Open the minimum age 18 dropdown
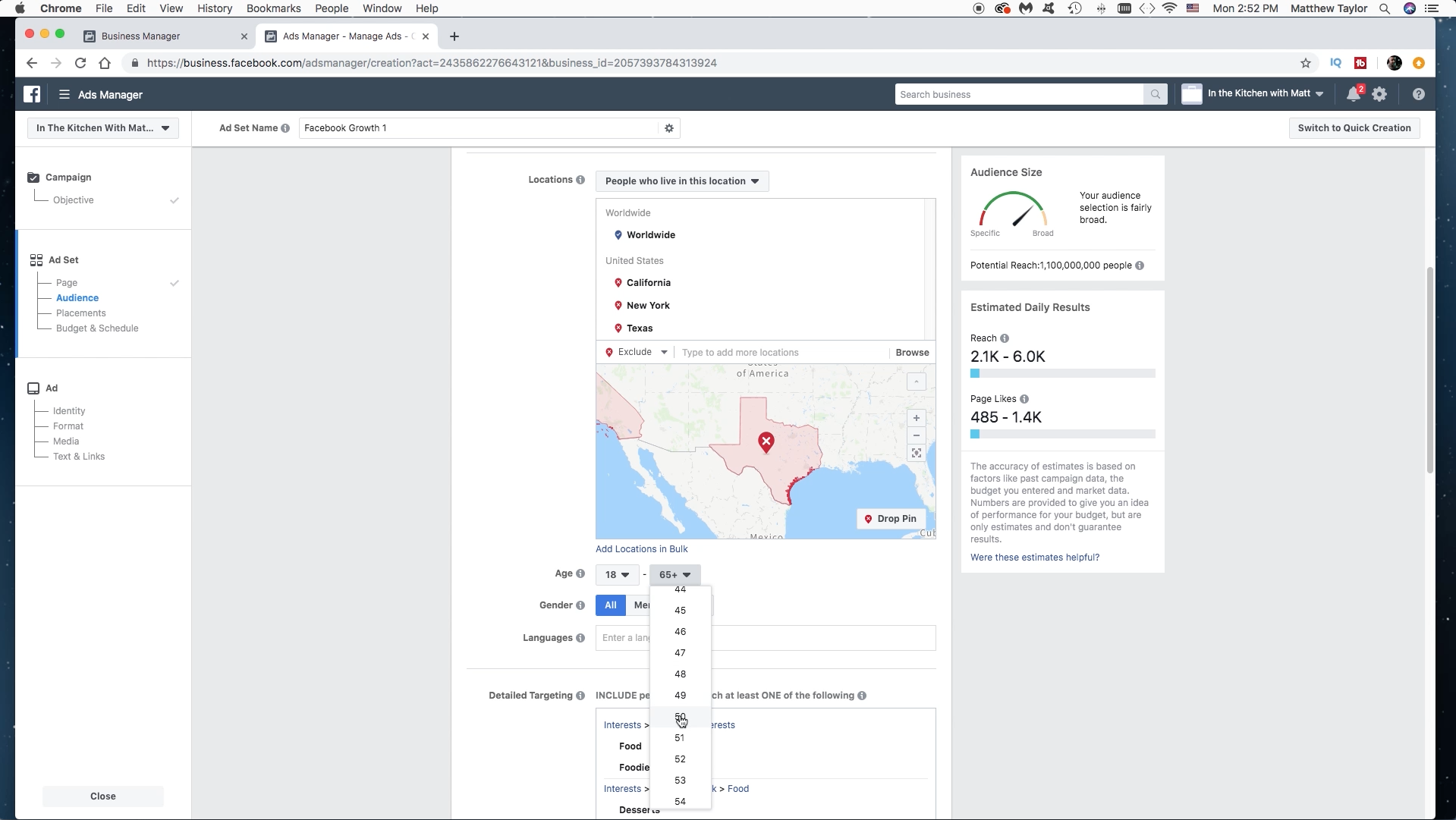The height and width of the screenshot is (820, 1456). [617, 575]
